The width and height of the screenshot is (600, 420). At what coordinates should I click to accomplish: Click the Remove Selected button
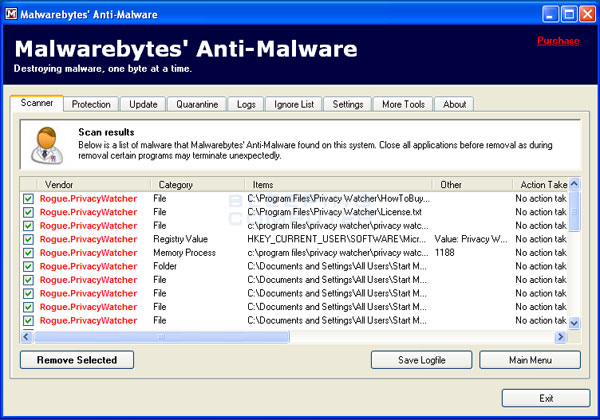(77, 360)
